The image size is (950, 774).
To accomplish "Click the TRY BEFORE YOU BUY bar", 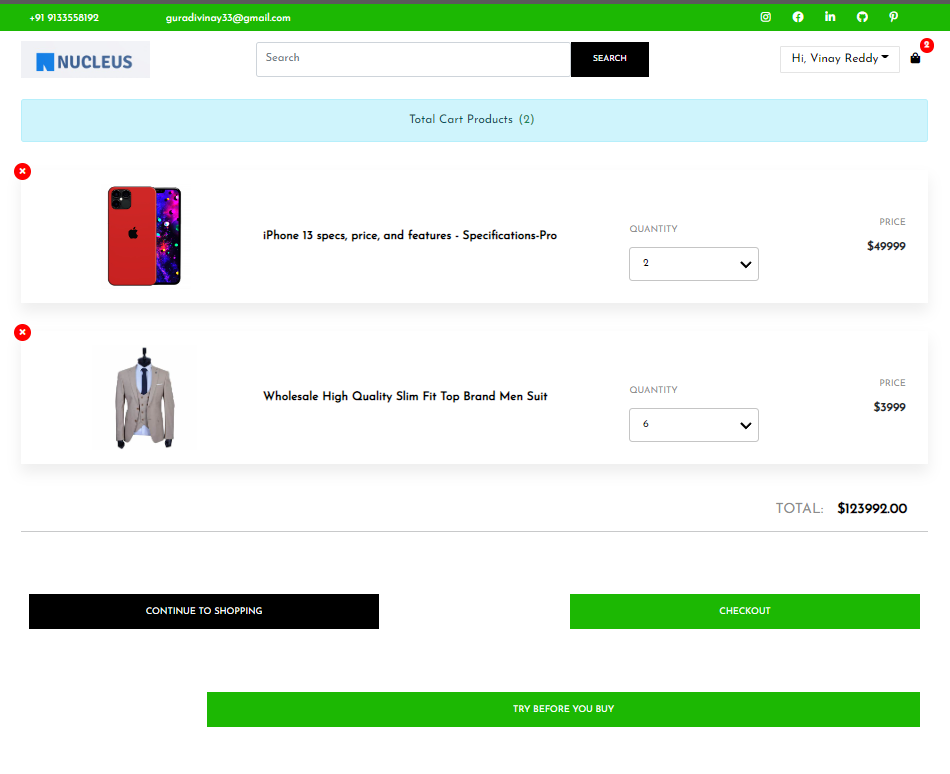I will (x=563, y=709).
